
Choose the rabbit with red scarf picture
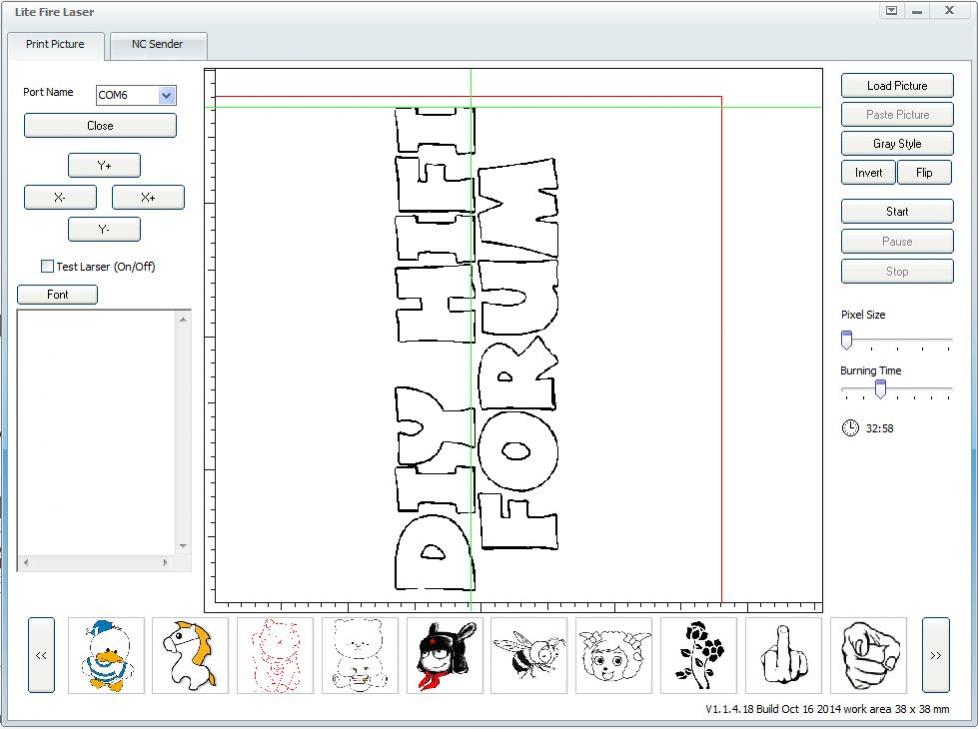point(445,655)
